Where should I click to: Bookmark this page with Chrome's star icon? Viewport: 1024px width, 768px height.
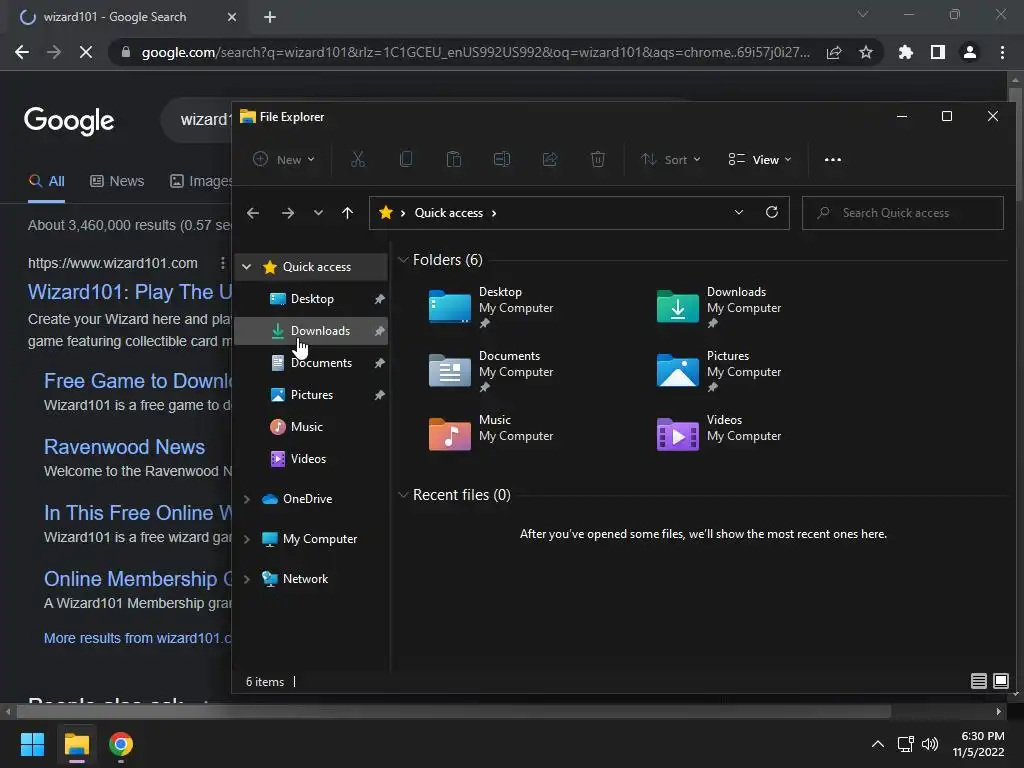866,52
